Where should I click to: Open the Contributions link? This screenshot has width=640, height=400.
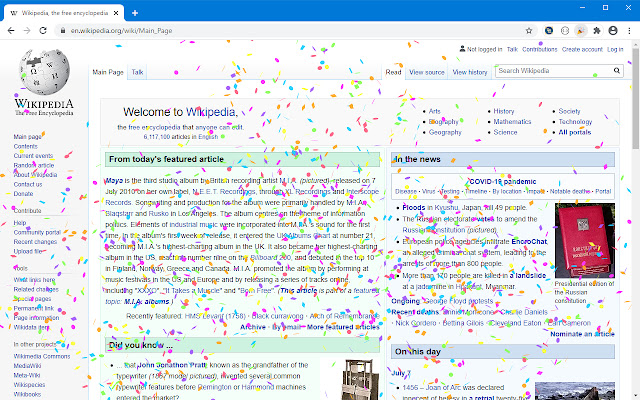[x=540, y=49]
